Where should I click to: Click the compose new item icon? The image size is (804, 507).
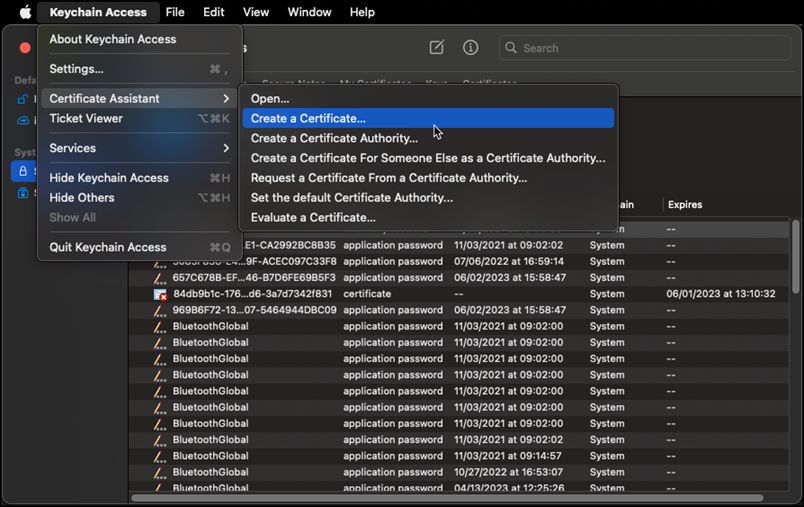point(437,48)
